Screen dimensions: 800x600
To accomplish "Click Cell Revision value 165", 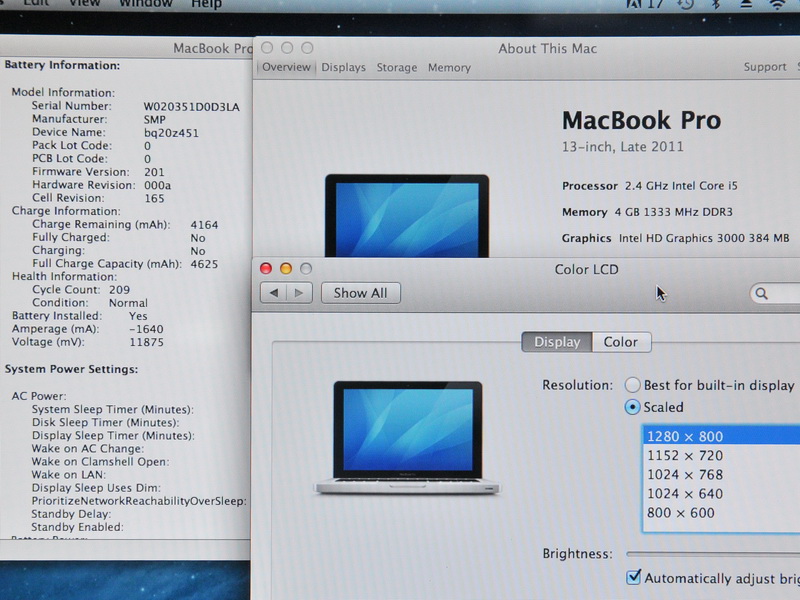I will click(154, 198).
